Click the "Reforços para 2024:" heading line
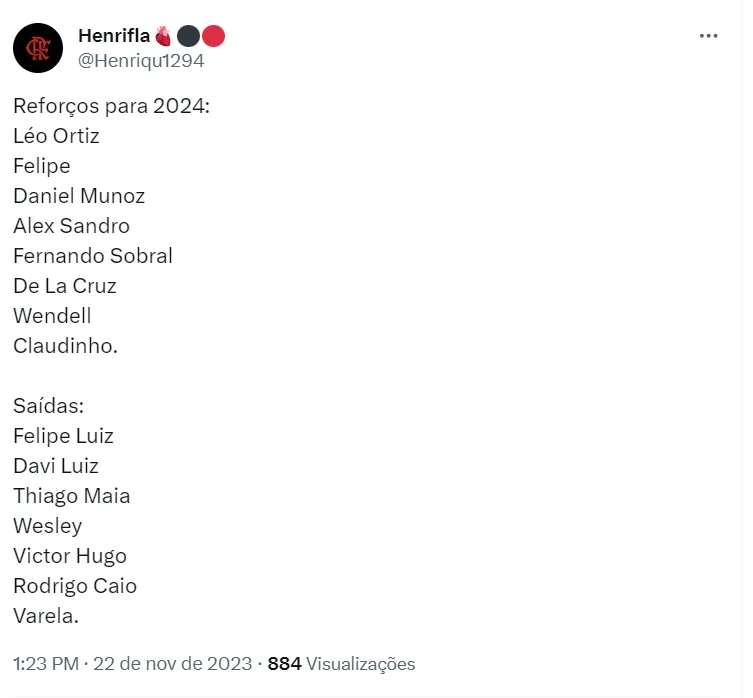753x698 pixels. pos(112,106)
